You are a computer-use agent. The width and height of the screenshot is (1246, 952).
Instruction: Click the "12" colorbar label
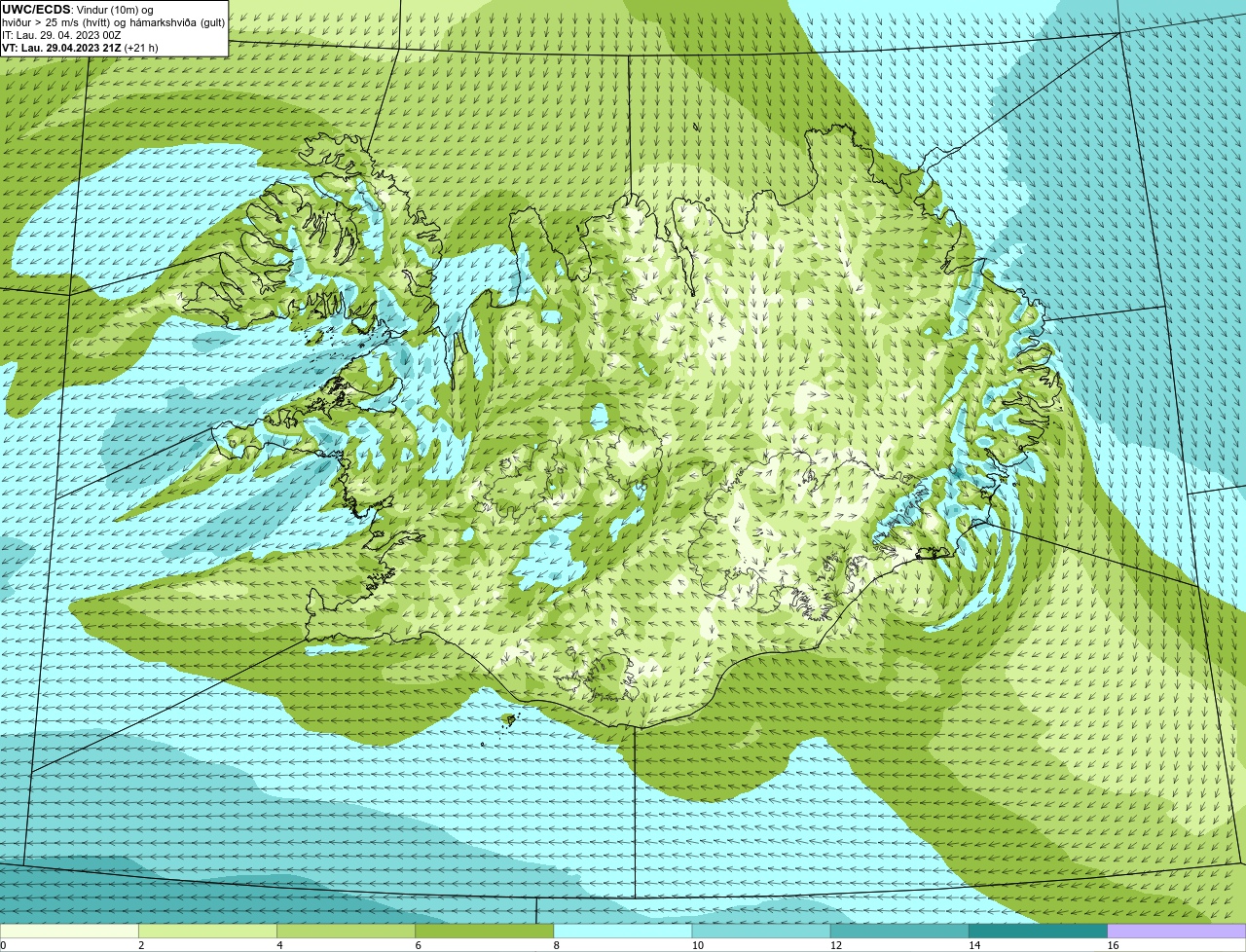[835, 945]
